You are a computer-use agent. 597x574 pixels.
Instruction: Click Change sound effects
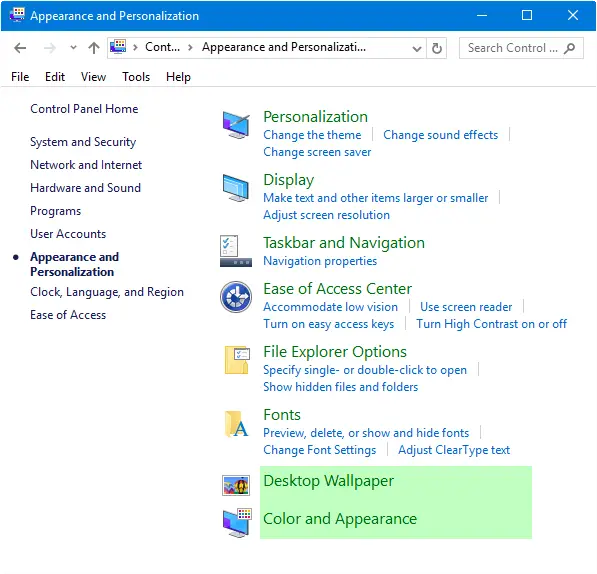coord(441,135)
